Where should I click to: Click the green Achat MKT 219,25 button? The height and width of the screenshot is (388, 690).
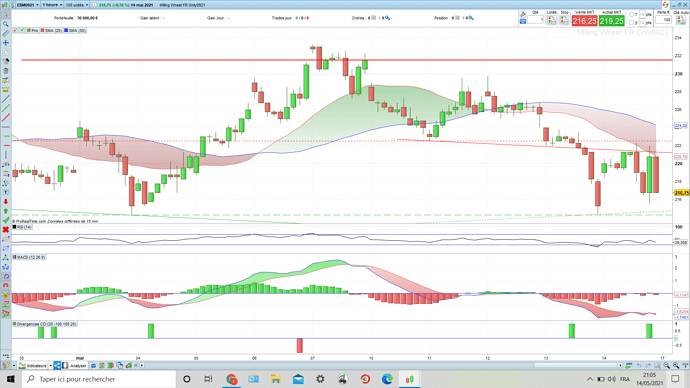click(611, 21)
